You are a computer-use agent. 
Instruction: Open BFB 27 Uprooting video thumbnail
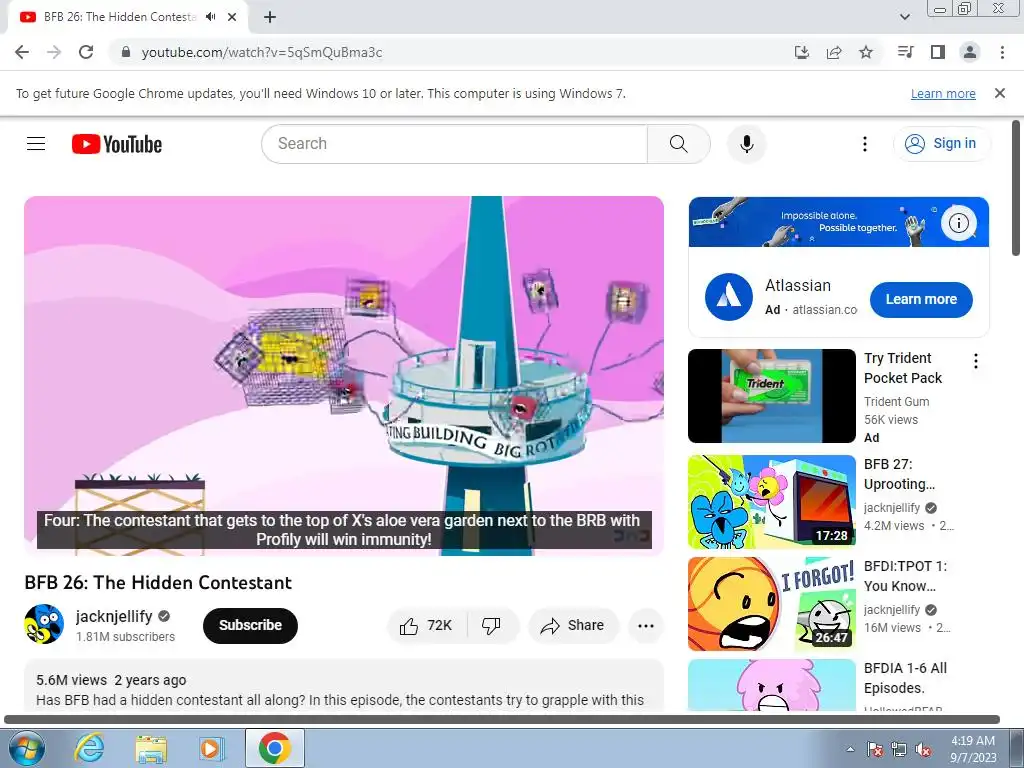pos(772,502)
